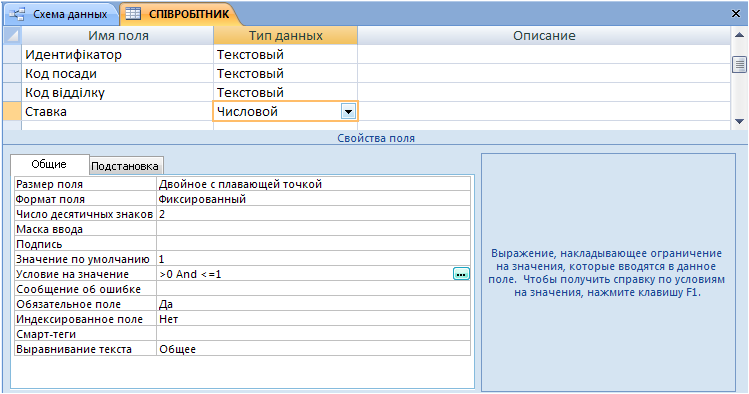Click the Индексированное поле value Нет
Screen dimensions: 749x394
coord(313,319)
